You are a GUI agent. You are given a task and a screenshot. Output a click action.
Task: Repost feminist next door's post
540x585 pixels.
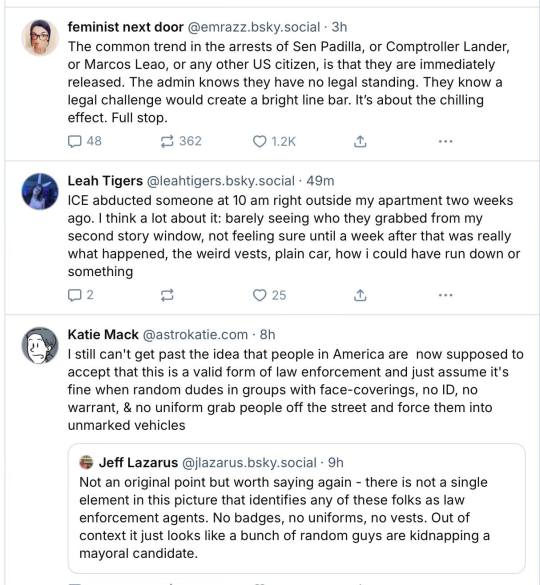pyautogui.click(x=181, y=141)
